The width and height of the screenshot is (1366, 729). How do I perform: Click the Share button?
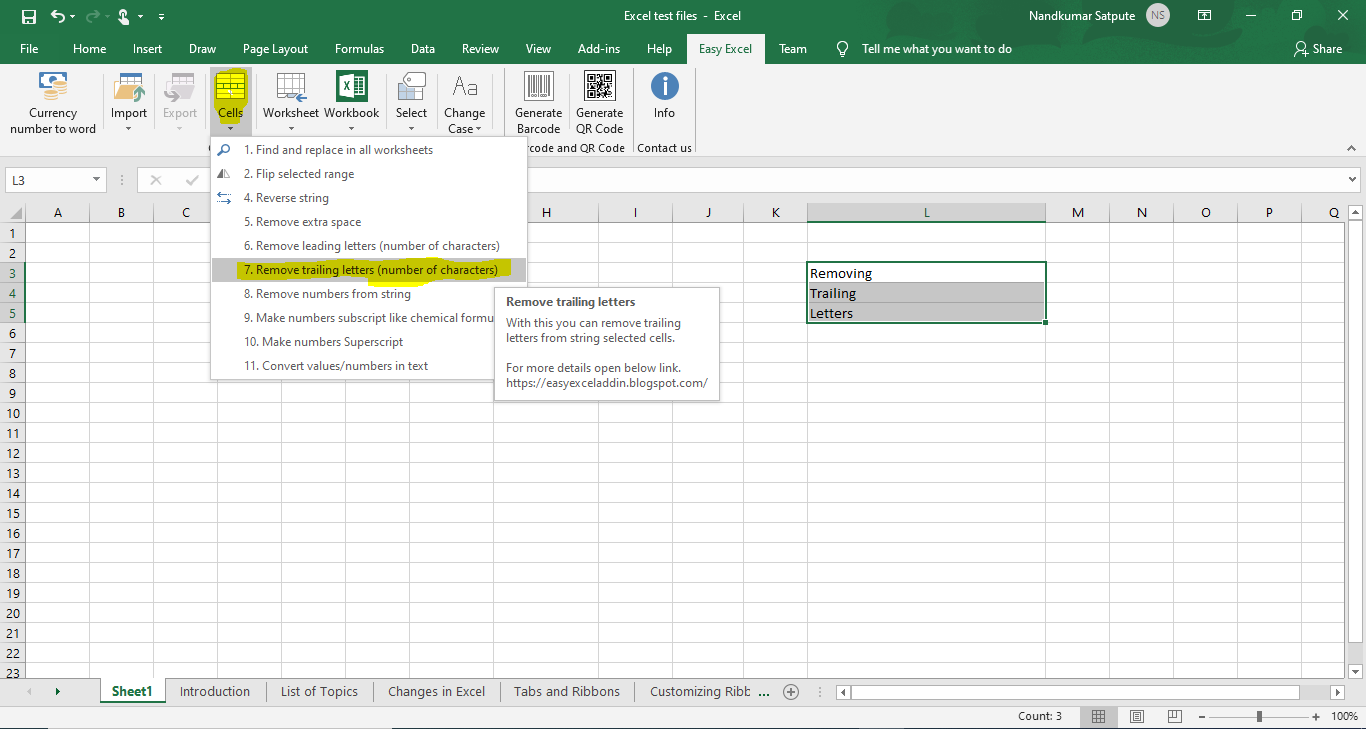[1318, 48]
